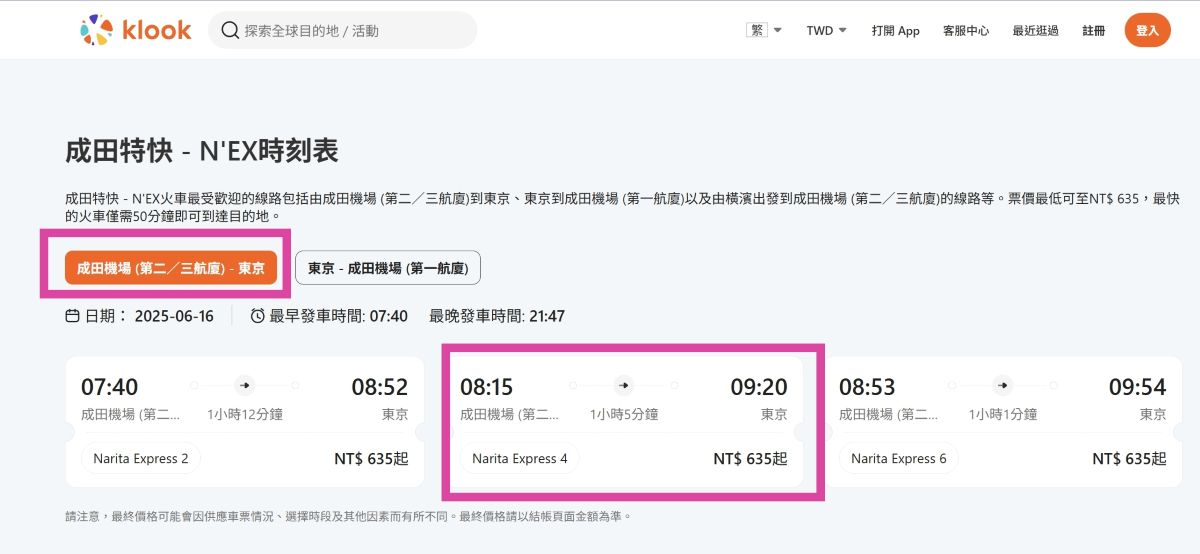Select the 成田機場 (第二／三航廈) - 東京 route tab
1200x554 pixels.
click(171, 268)
